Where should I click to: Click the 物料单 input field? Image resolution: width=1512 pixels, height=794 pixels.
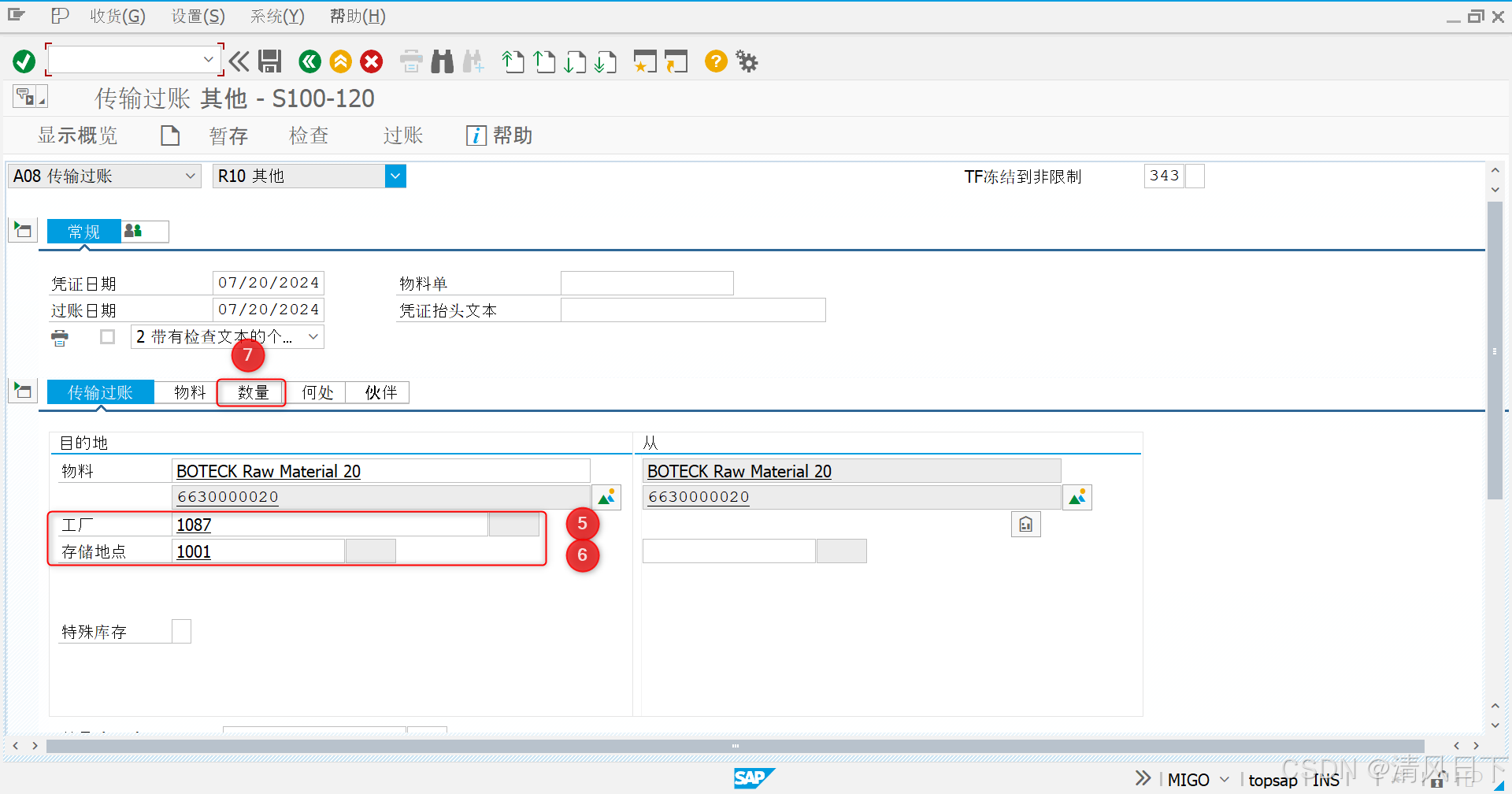coord(647,283)
